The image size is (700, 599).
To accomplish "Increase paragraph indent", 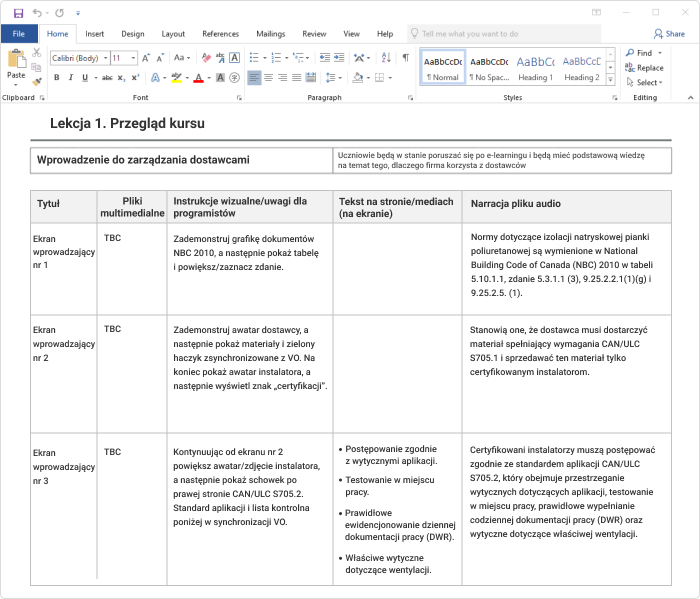I will click(339, 58).
